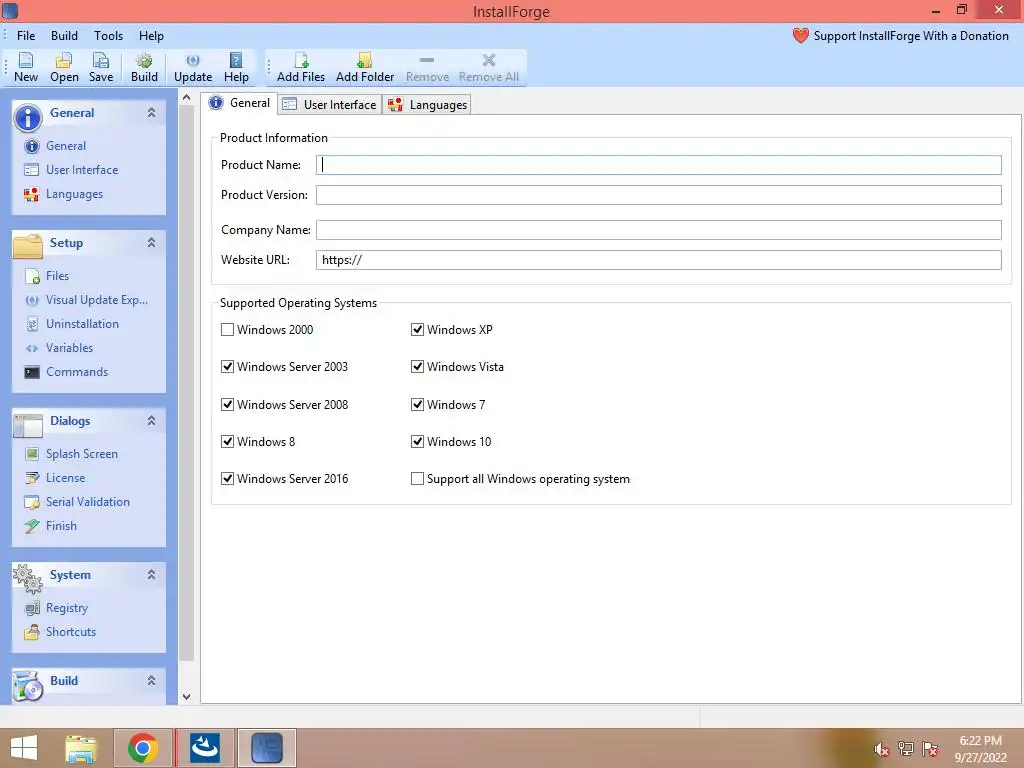
Task: Uncheck the Windows 8 checkbox
Action: tap(227, 442)
